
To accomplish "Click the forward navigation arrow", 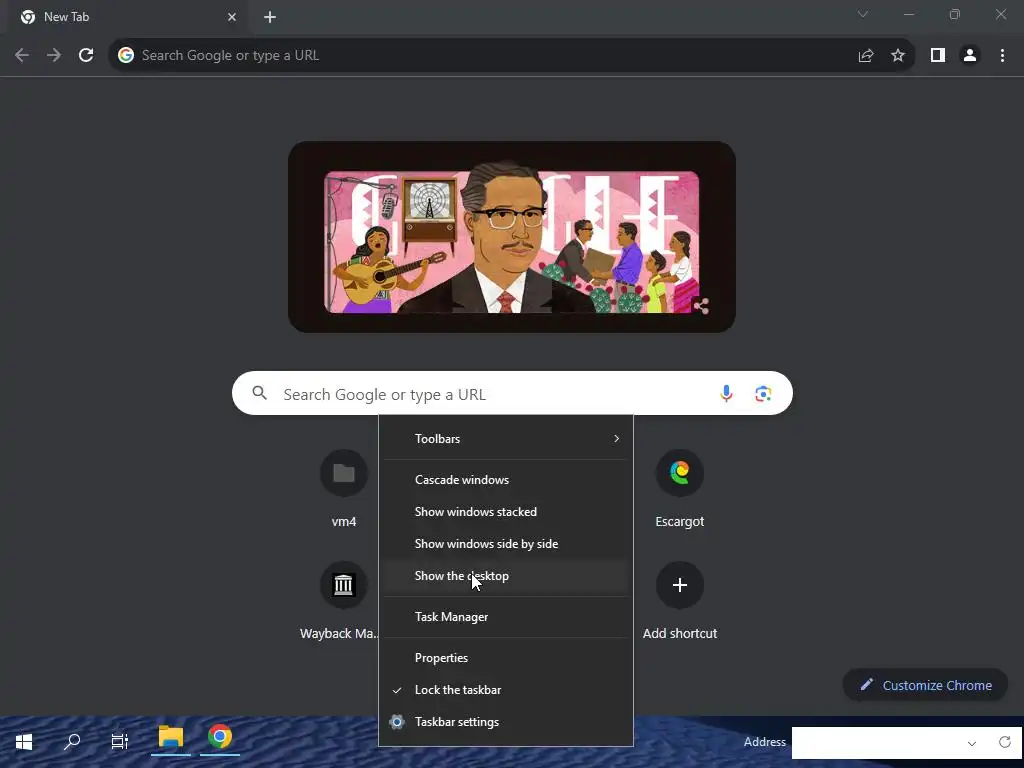I will pos(54,56).
